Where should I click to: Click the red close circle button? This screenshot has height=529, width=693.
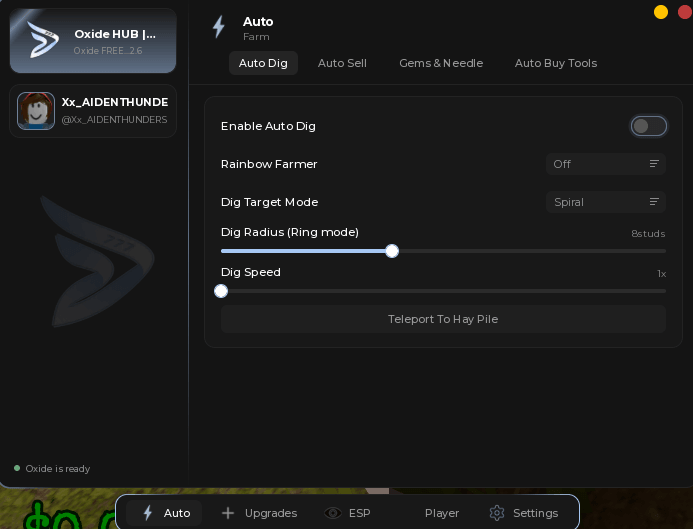(x=685, y=12)
